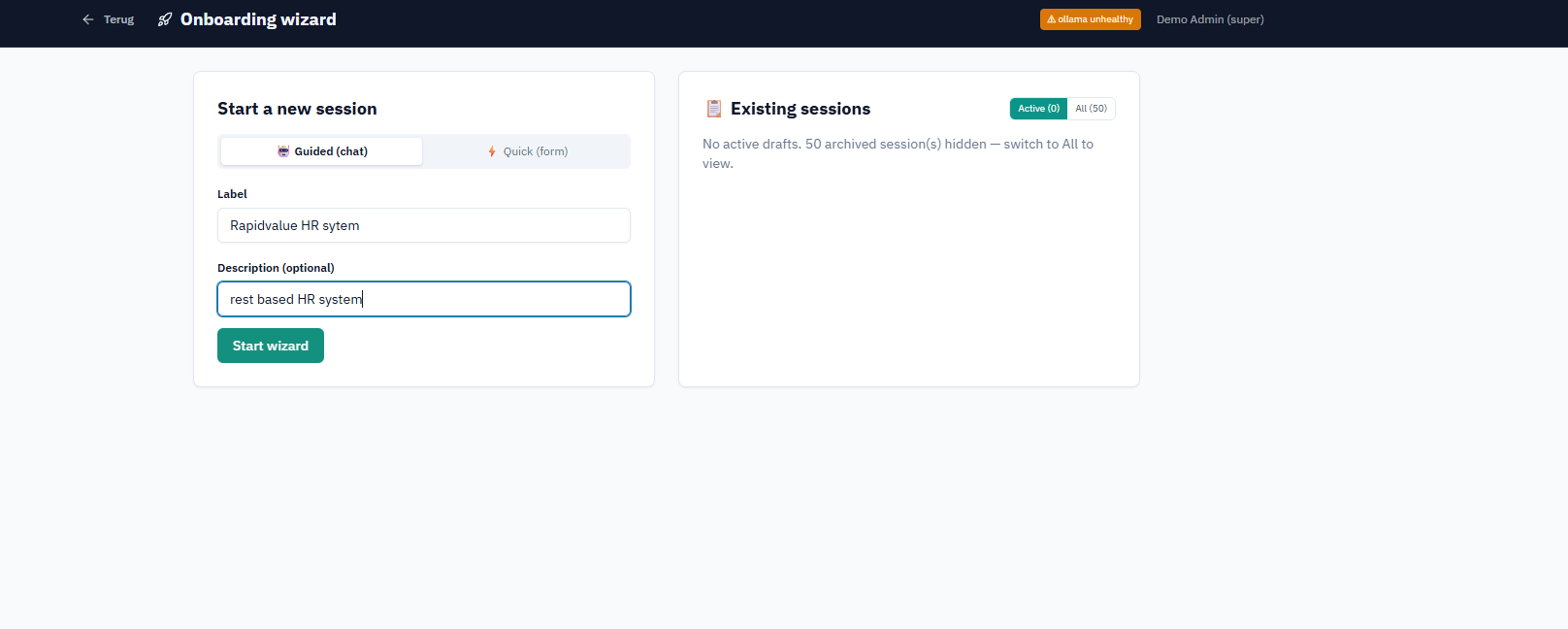This screenshot has height=629, width=1568.
Task: Show Active (0) sessions filter
Action: point(1038,109)
